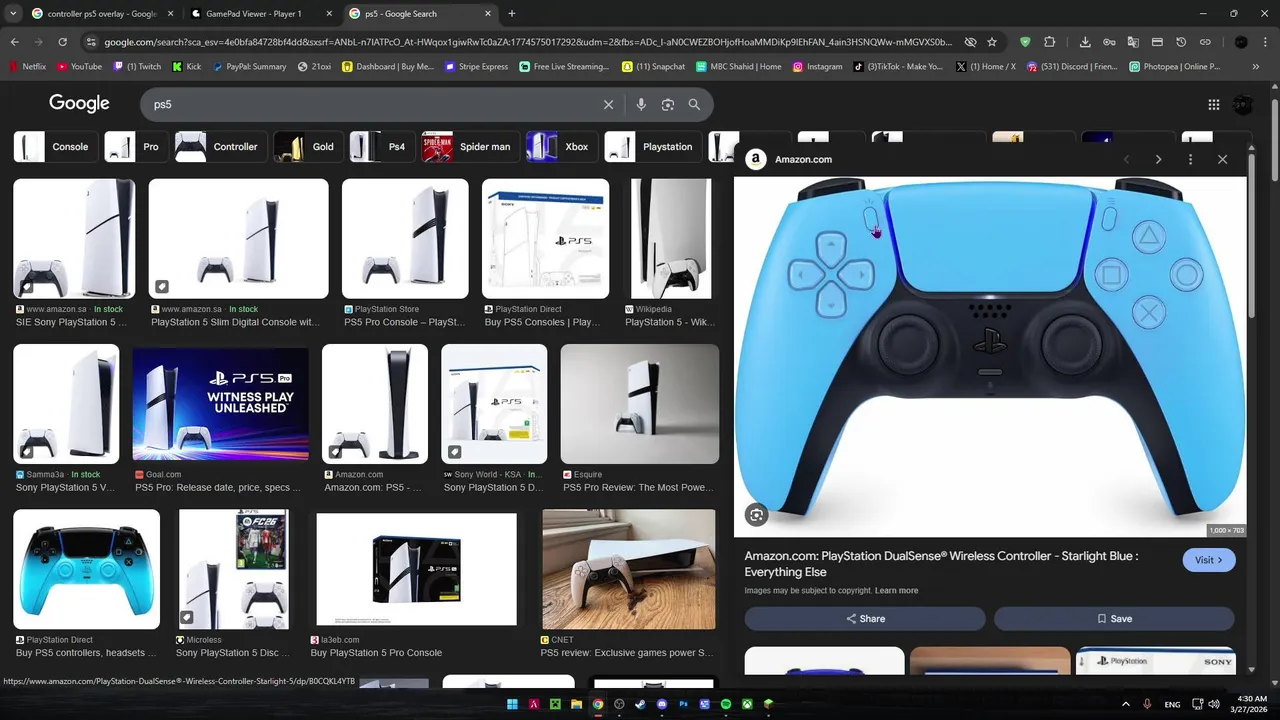
Task: Open the Extensions puzzle icon
Action: pyautogui.click(x=1049, y=42)
